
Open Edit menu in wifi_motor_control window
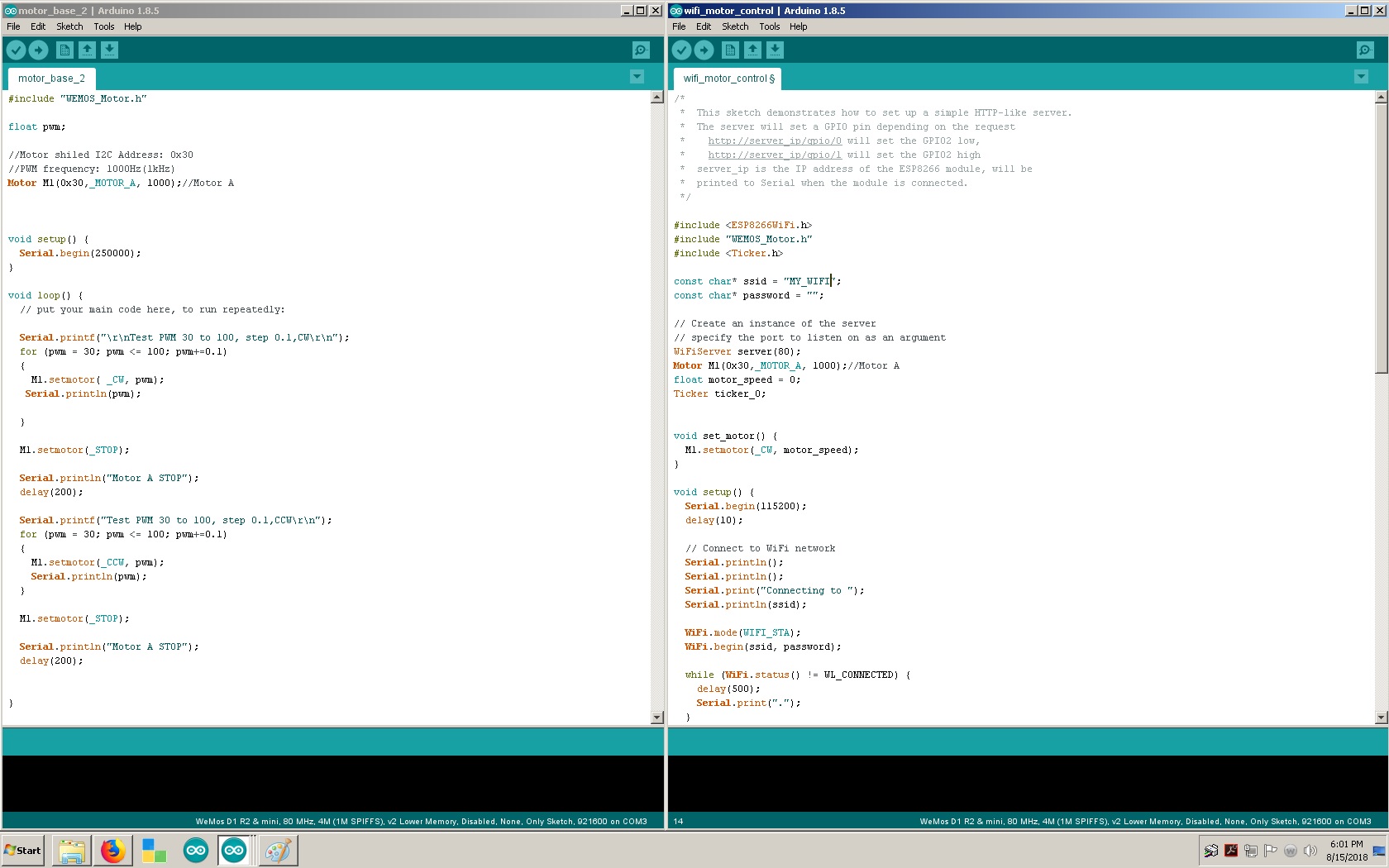(x=704, y=26)
